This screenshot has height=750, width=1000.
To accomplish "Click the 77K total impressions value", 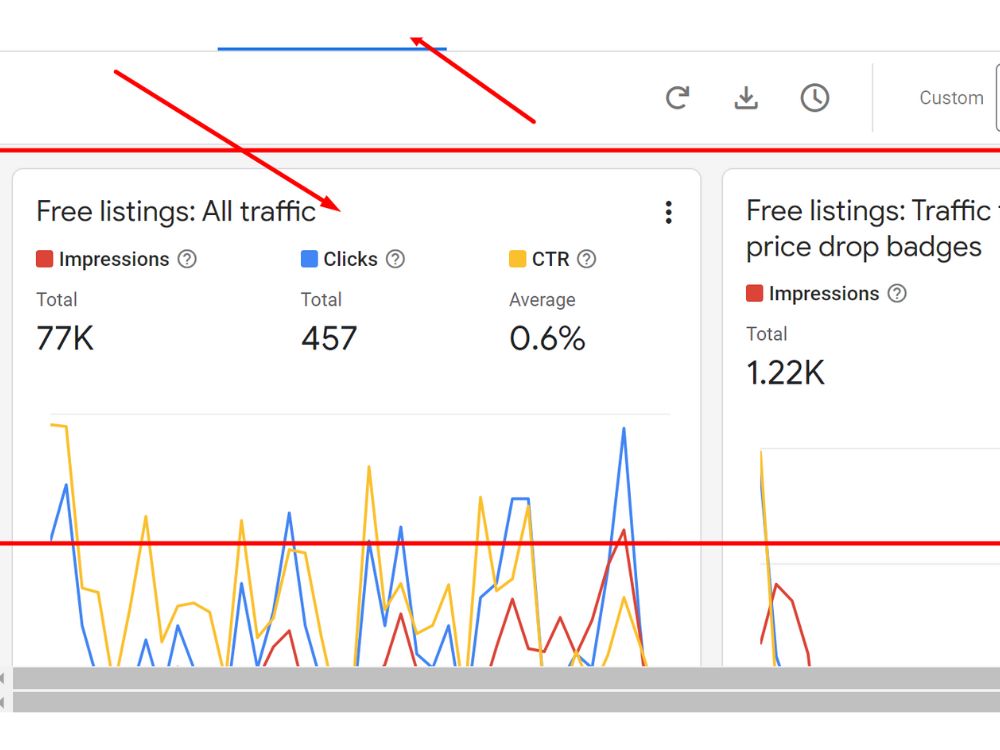I will [x=65, y=338].
